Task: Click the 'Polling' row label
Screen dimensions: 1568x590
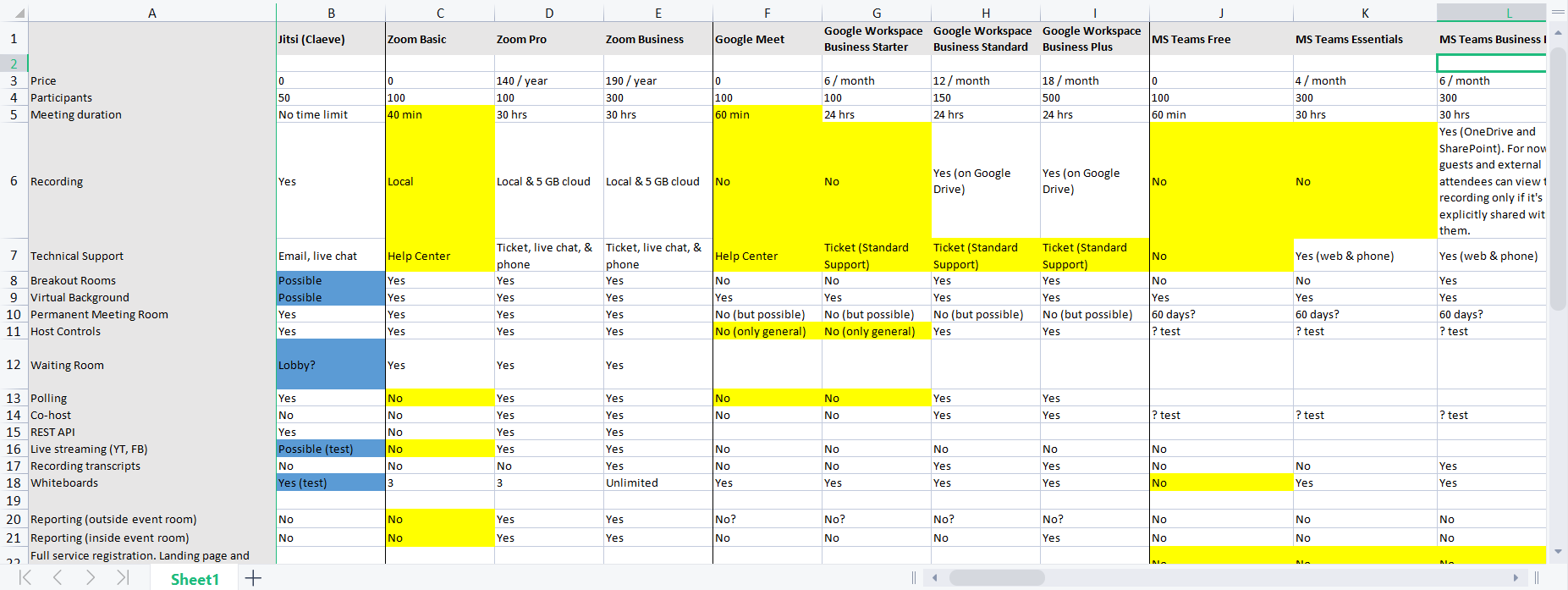Action: [152, 398]
